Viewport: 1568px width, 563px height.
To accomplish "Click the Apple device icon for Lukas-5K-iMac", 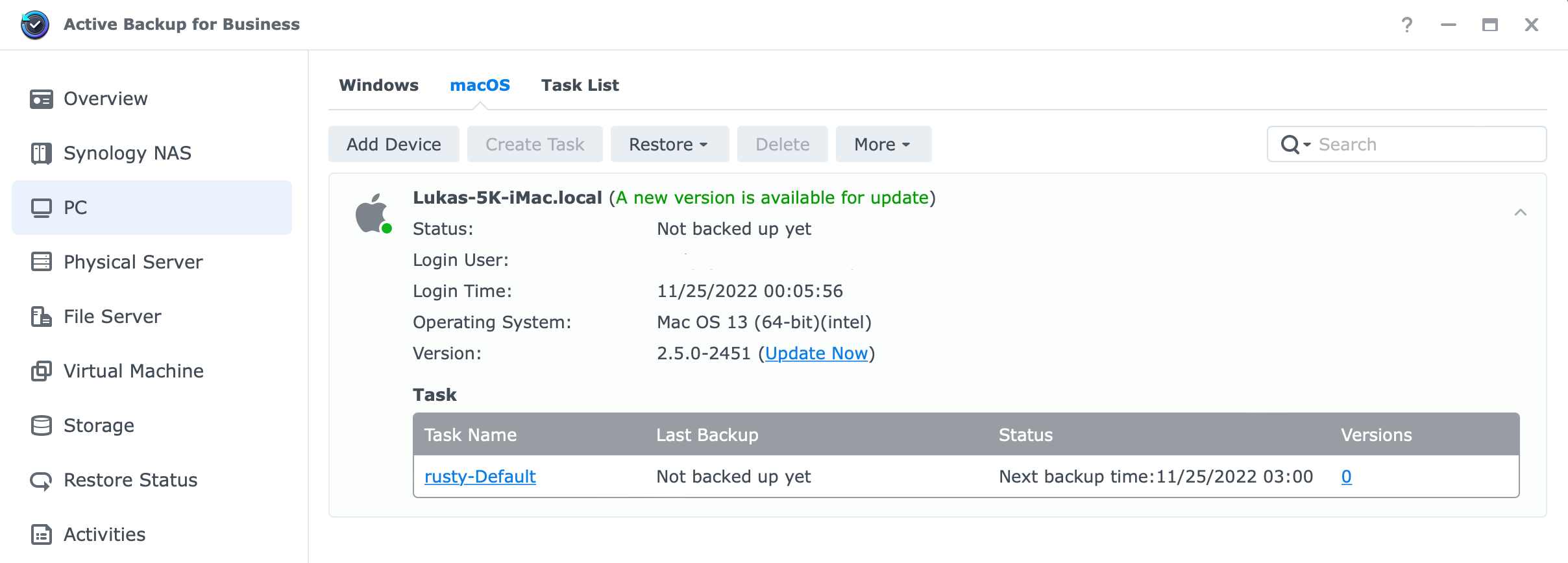I will 373,213.
